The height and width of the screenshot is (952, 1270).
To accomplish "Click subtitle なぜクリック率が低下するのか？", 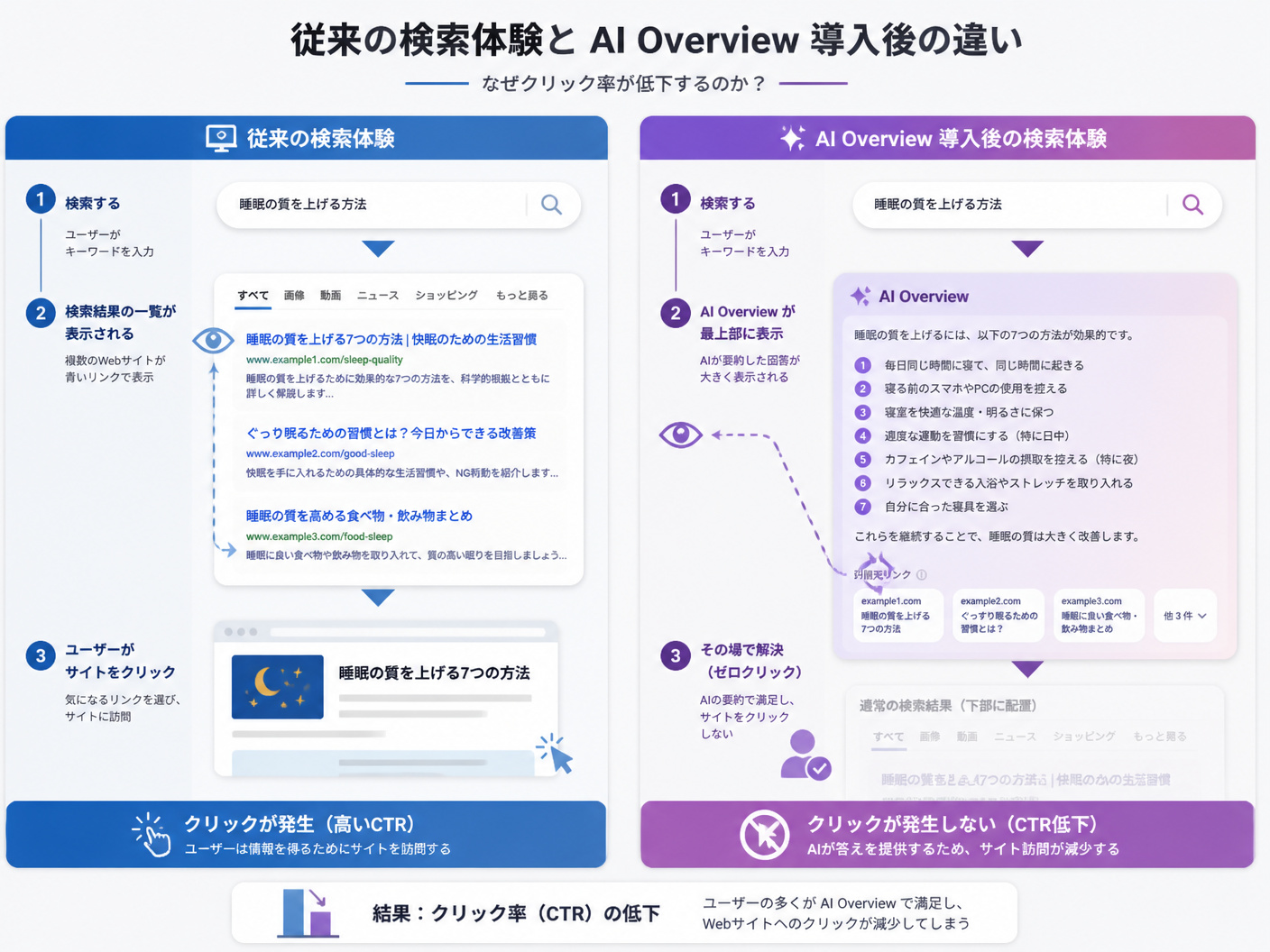I will (x=623, y=84).
